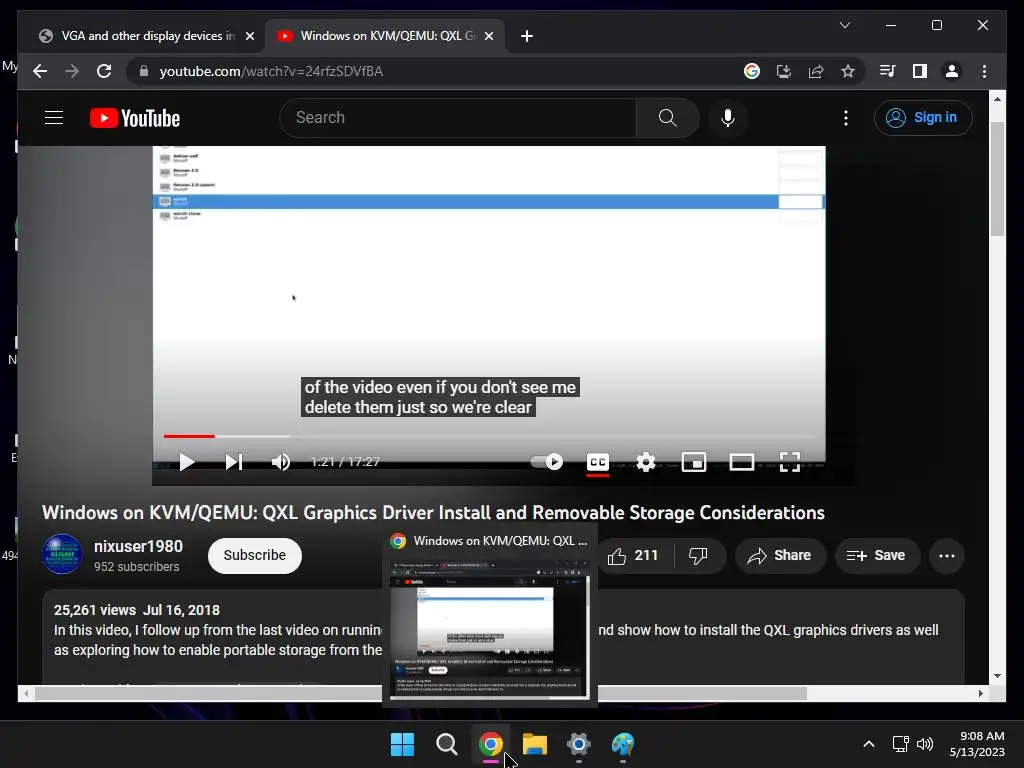Click the taskbar preview thumbnail of Chrome
The width and height of the screenshot is (1024, 768).
click(489, 630)
